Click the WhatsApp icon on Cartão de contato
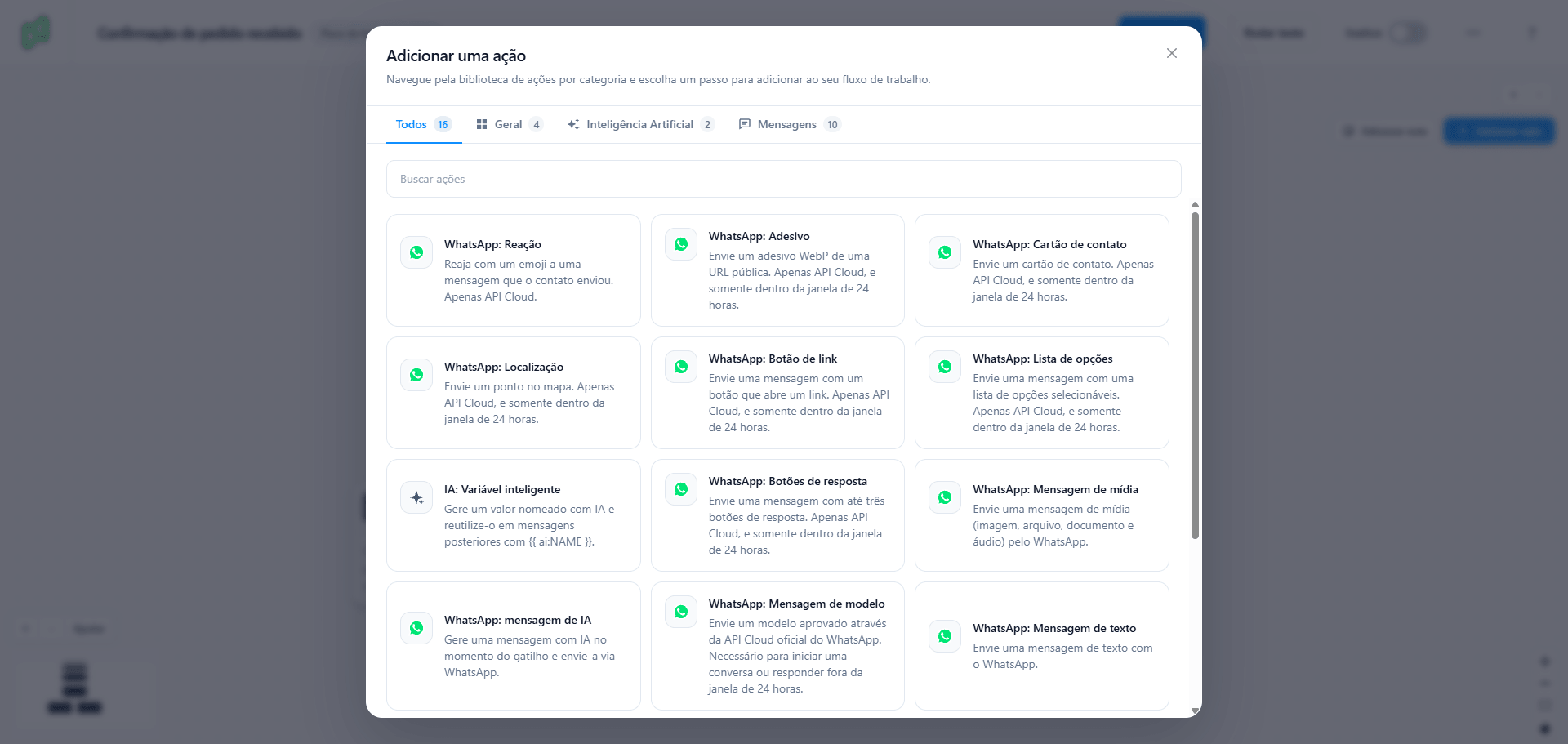The image size is (1568, 744). click(945, 252)
